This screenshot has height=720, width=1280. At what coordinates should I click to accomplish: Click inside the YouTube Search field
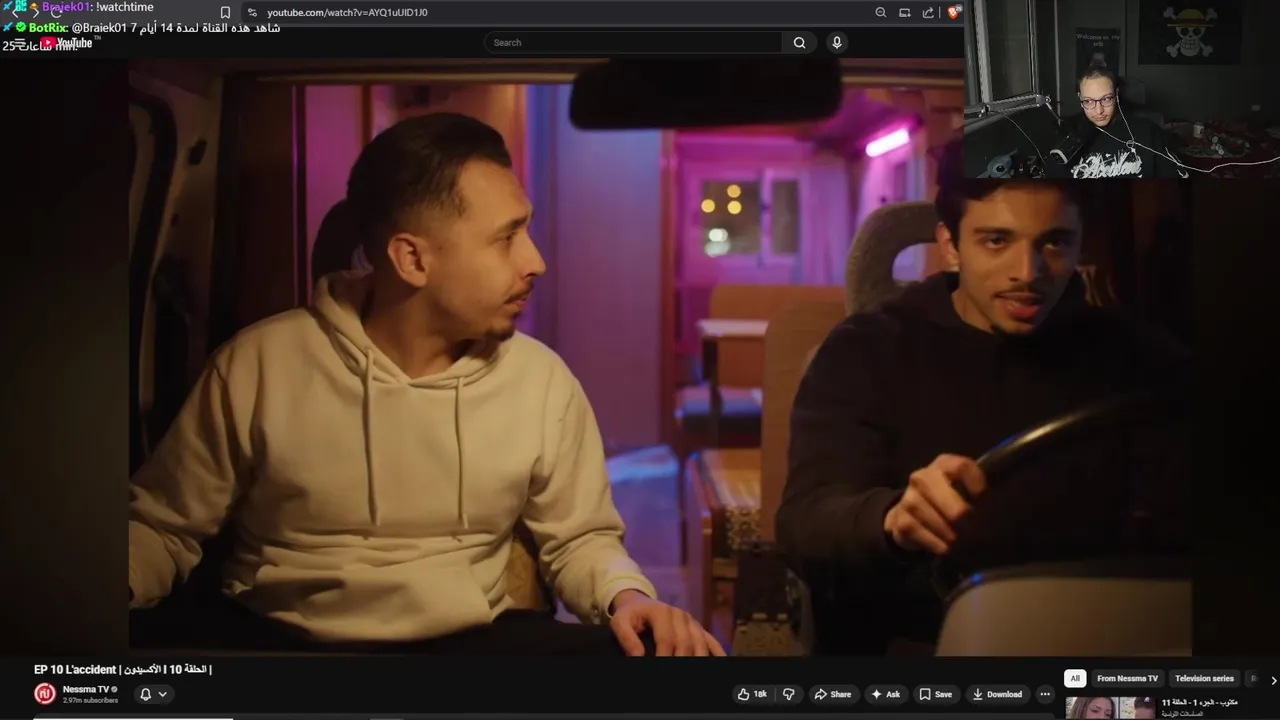click(x=634, y=43)
